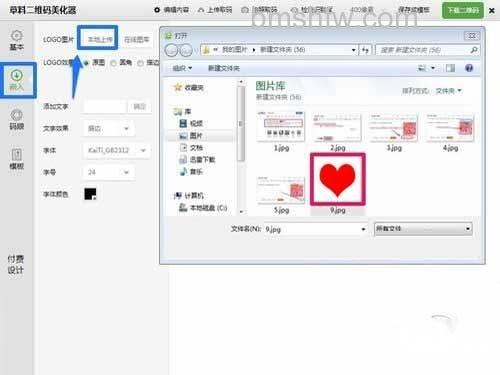
Task: Toggle the preview pane icon
Action: [x=450, y=68]
